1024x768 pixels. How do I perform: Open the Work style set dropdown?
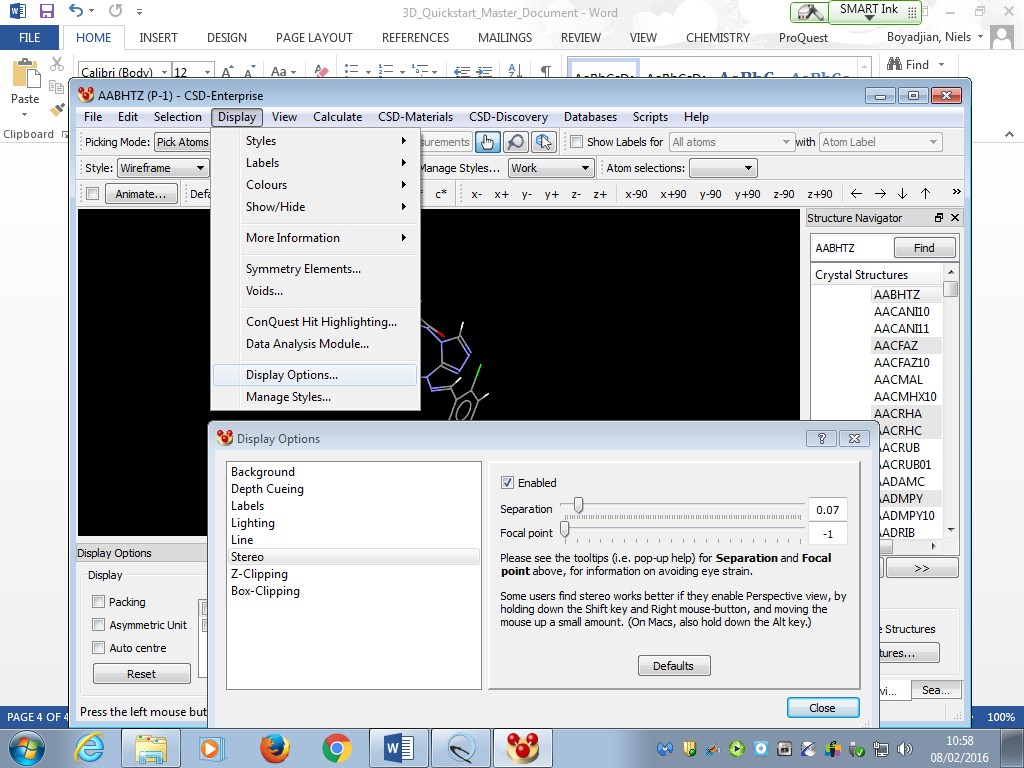551,168
